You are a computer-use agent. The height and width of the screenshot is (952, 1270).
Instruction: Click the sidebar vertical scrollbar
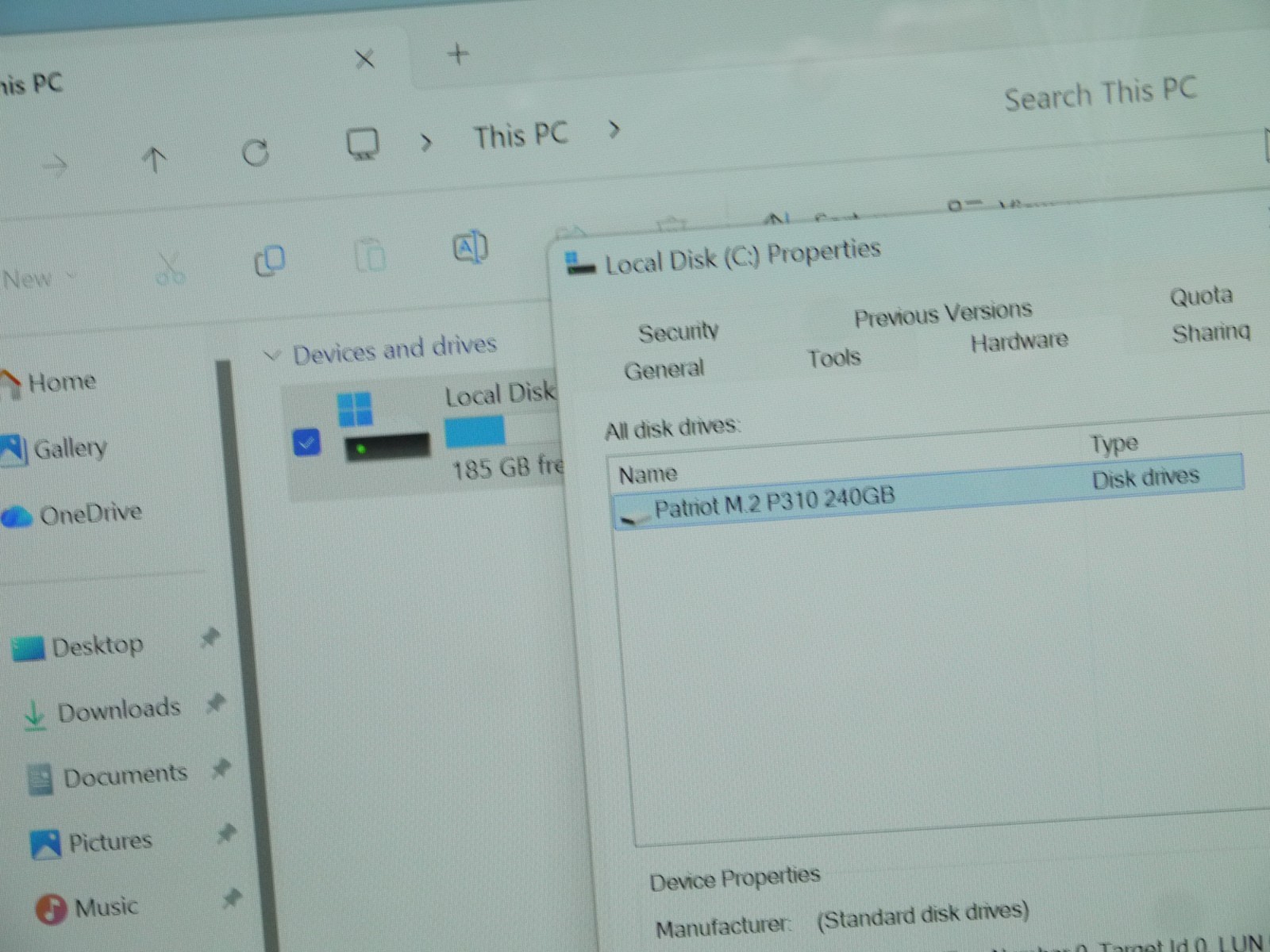coord(246,654)
